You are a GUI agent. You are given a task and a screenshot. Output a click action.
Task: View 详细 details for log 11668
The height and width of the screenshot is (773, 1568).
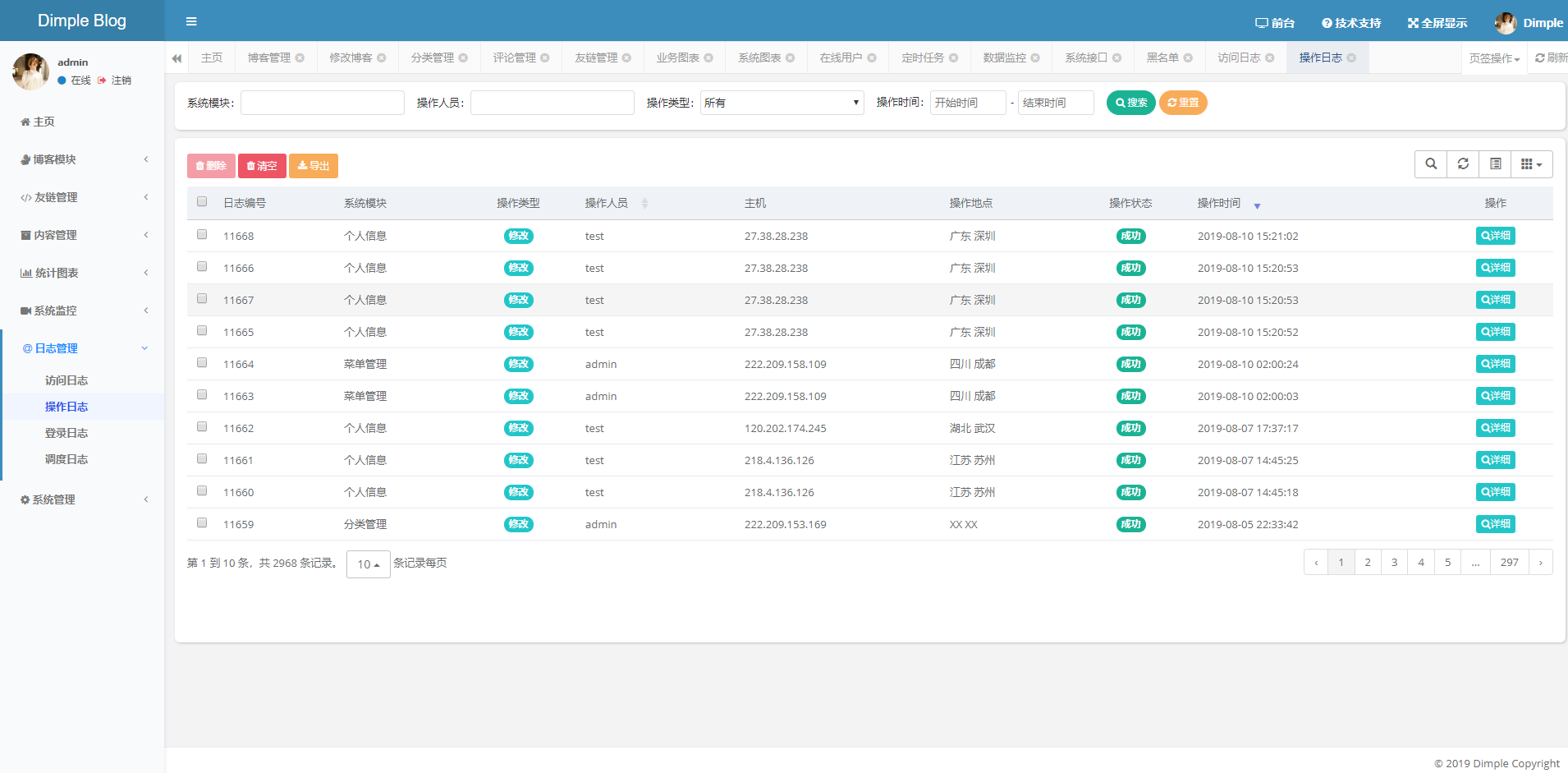click(x=1496, y=236)
